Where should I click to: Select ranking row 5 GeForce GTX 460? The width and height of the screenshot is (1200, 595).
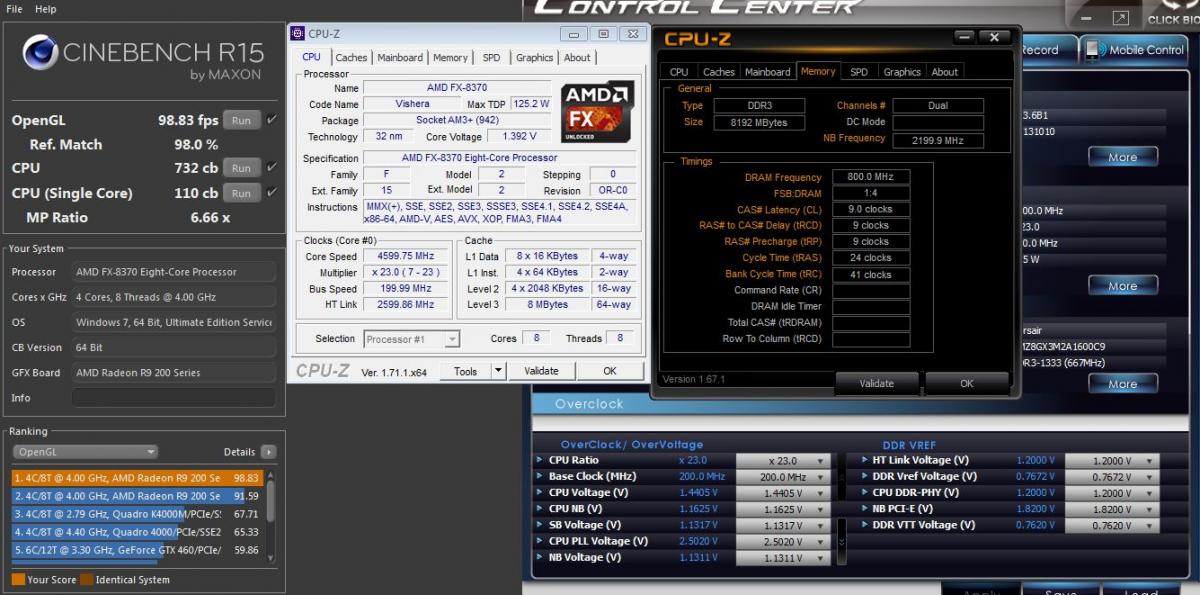click(137, 550)
